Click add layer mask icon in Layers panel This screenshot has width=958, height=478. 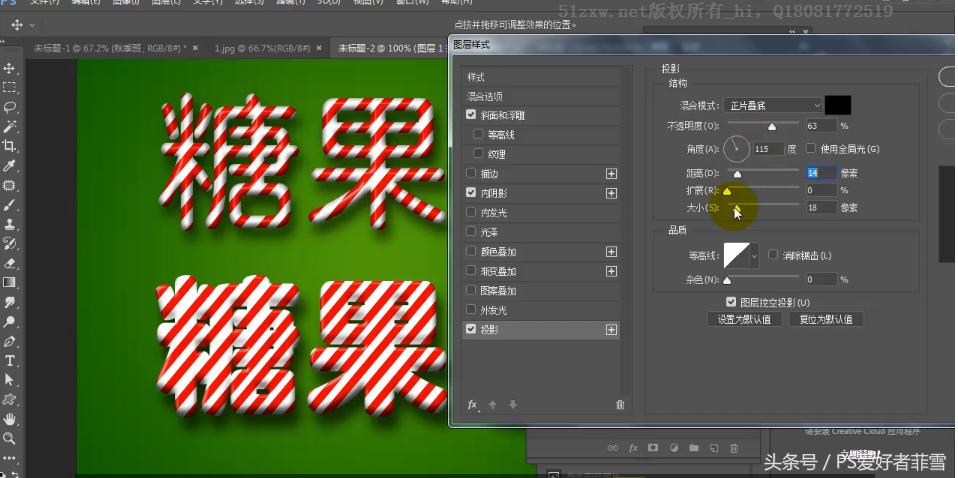pyautogui.click(x=653, y=448)
